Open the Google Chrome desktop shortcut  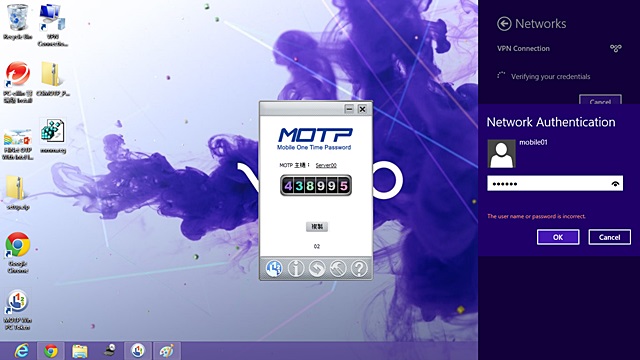(18, 253)
